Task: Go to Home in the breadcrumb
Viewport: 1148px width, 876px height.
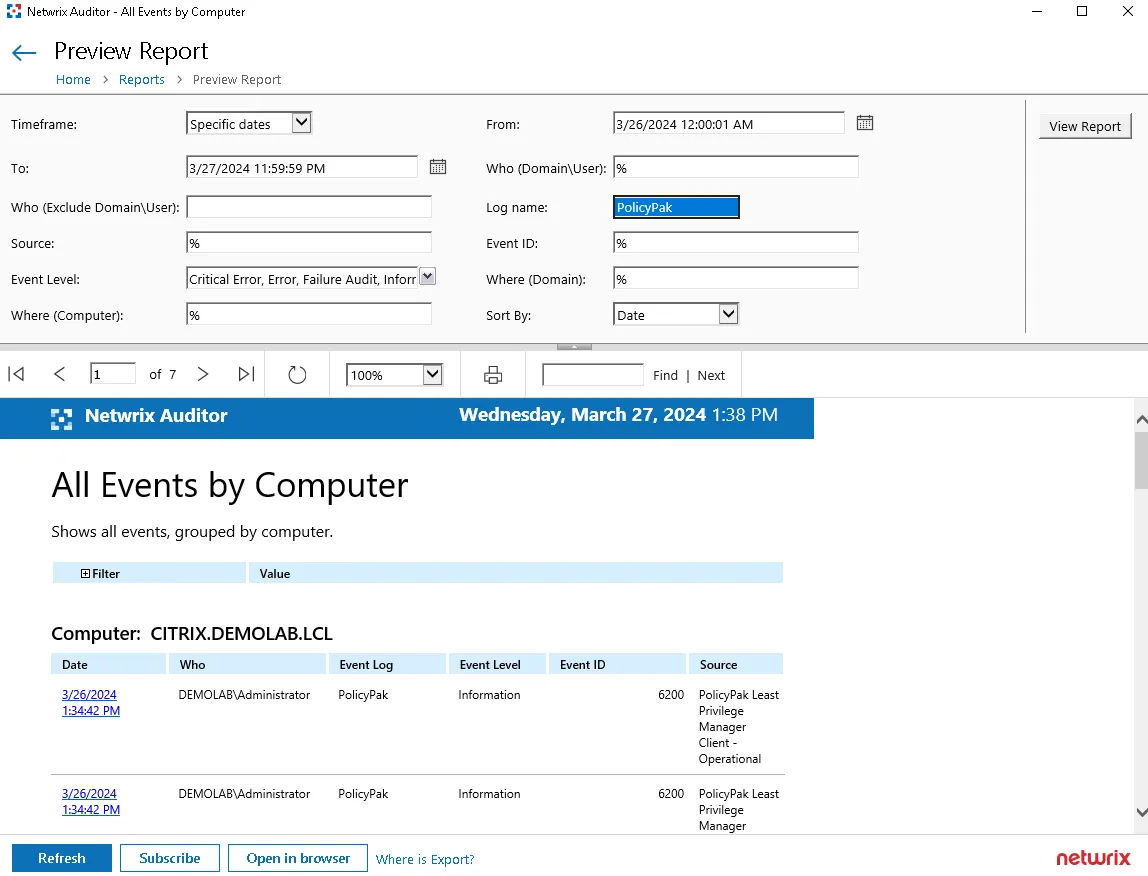Action: [73, 80]
